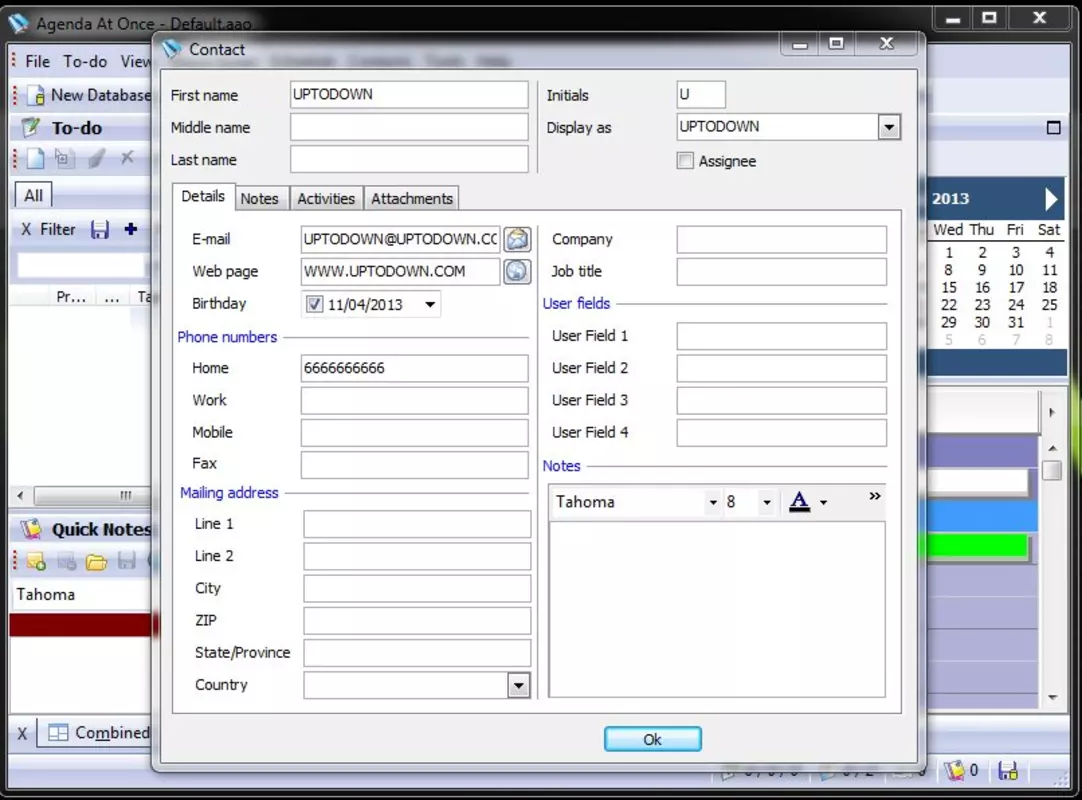Image resolution: width=1082 pixels, height=800 pixels.
Task: Click in the Initials field
Action: coord(701,95)
